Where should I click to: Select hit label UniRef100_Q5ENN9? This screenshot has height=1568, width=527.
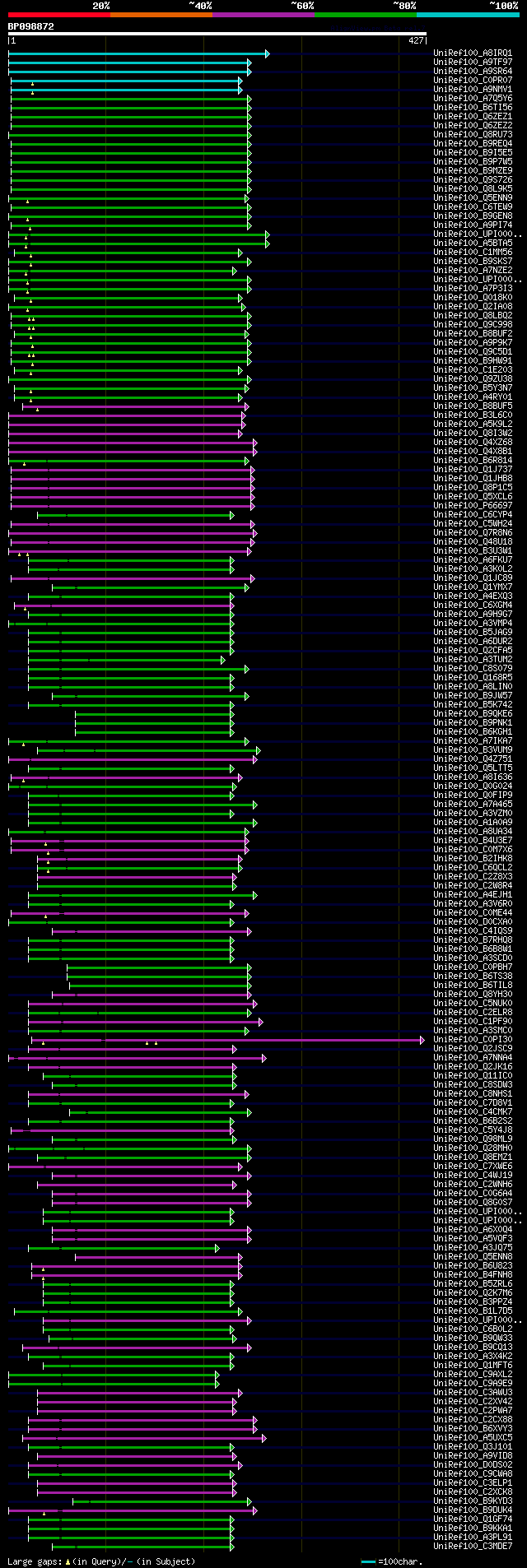click(x=473, y=198)
